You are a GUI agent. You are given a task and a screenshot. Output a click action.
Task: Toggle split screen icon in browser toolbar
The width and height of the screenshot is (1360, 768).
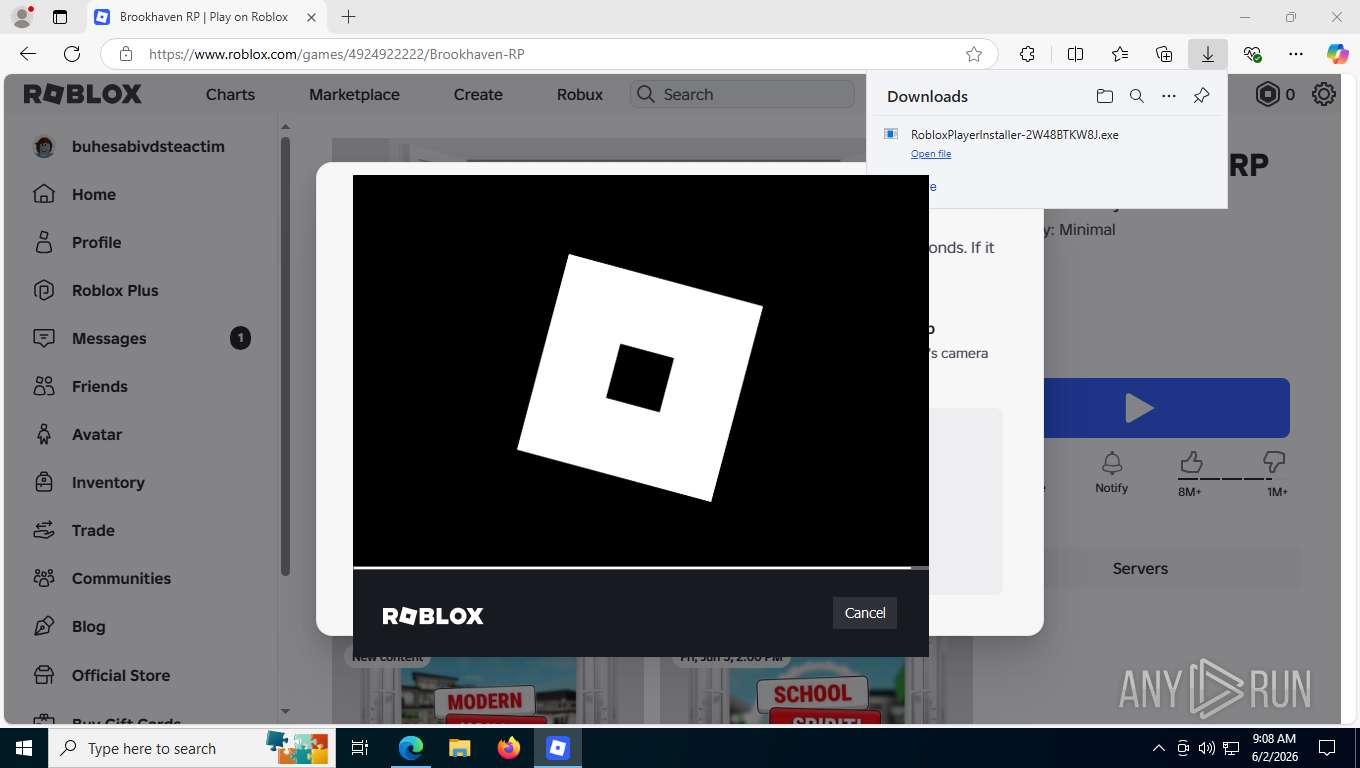[1075, 54]
